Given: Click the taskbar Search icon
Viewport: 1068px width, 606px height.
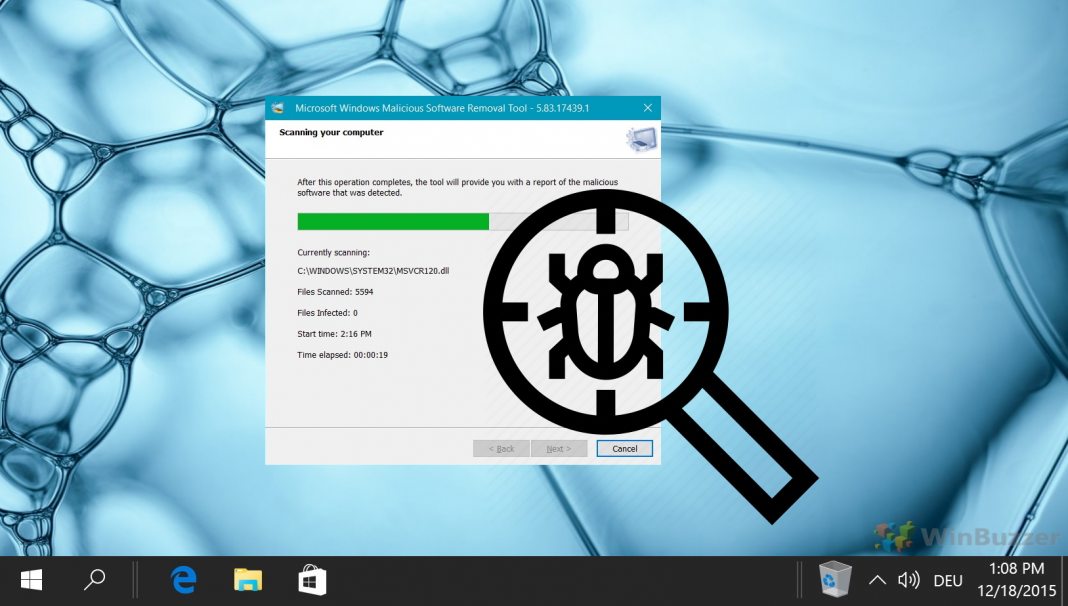Looking at the screenshot, I should pyautogui.click(x=95, y=580).
